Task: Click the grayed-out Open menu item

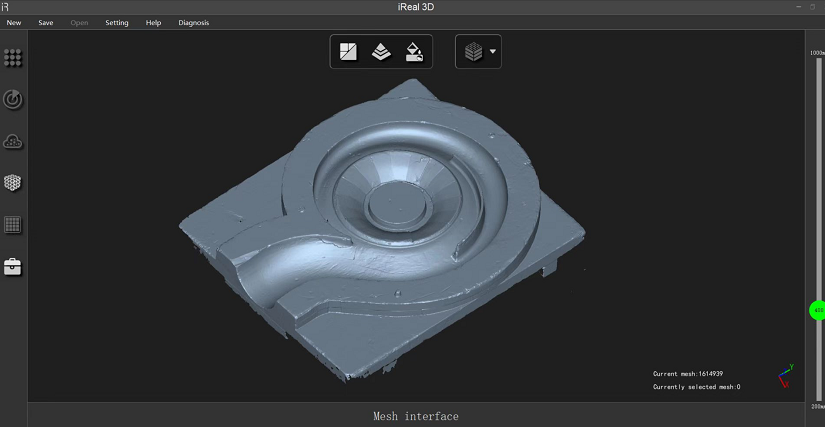Action: (79, 23)
